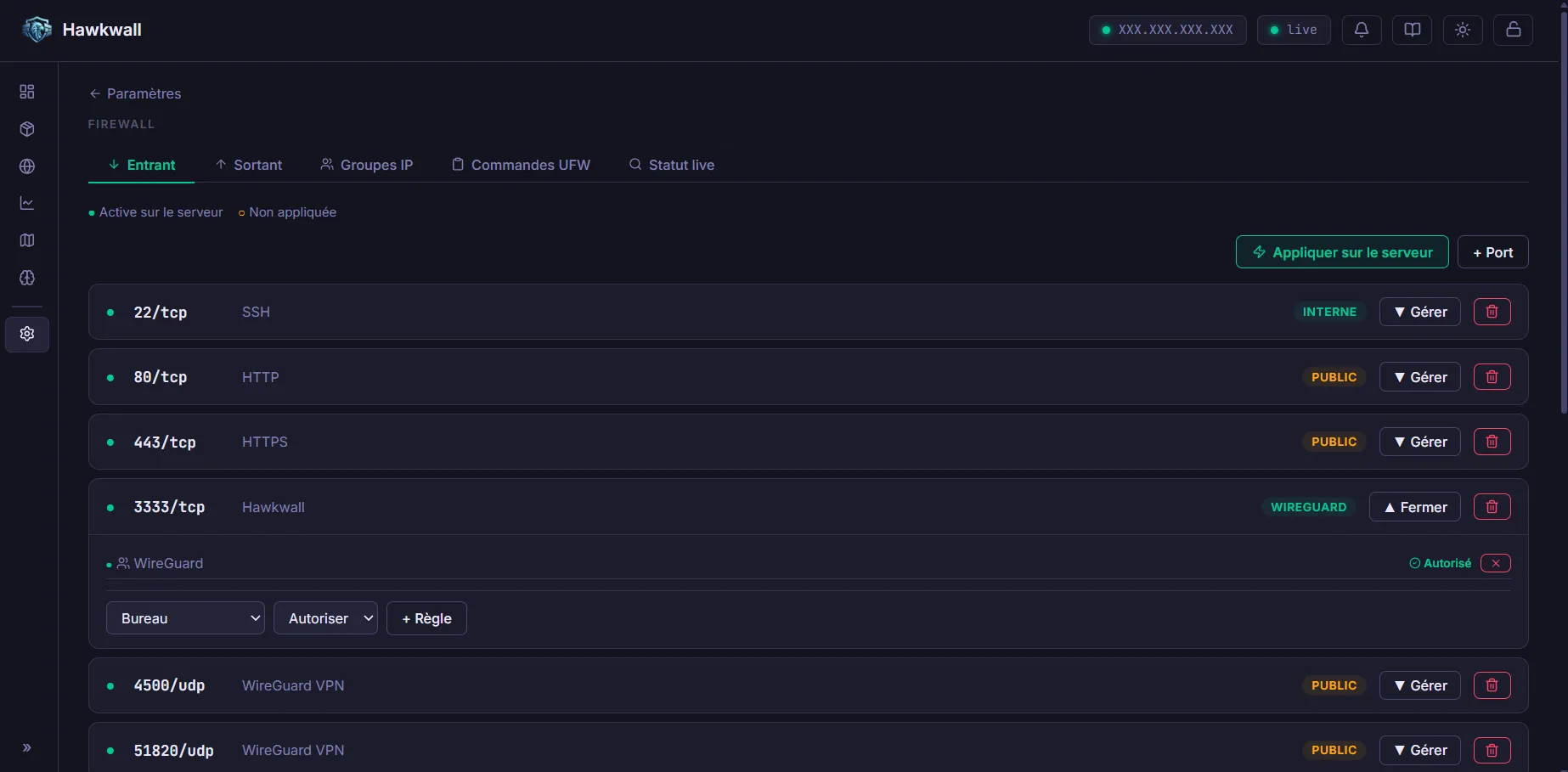Expand Gérer for 4500/udp
This screenshot has height=772, width=1568.
tap(1420, 685)
